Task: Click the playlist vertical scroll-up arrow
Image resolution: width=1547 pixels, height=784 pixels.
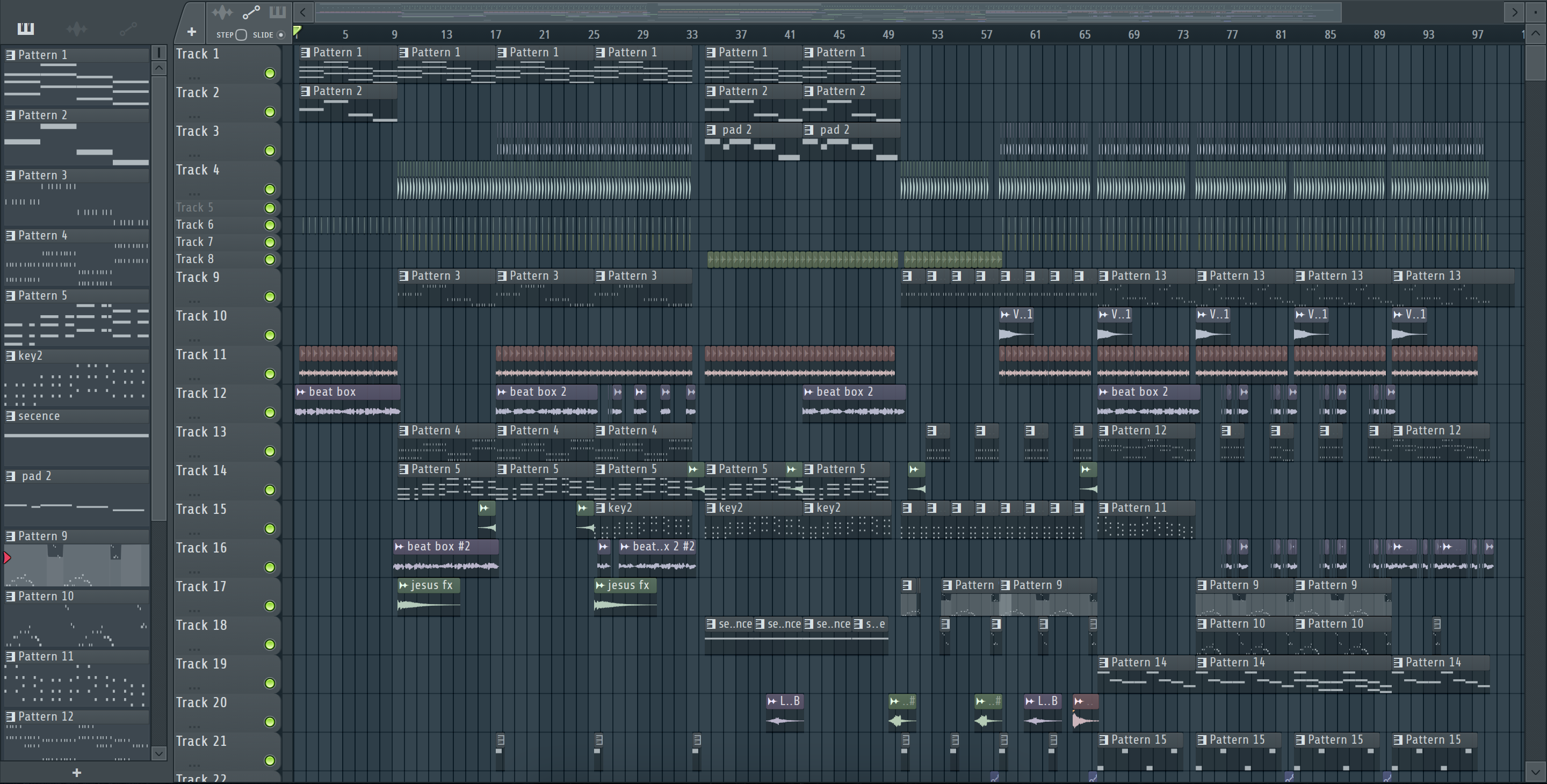Action: coord(1535,34)
